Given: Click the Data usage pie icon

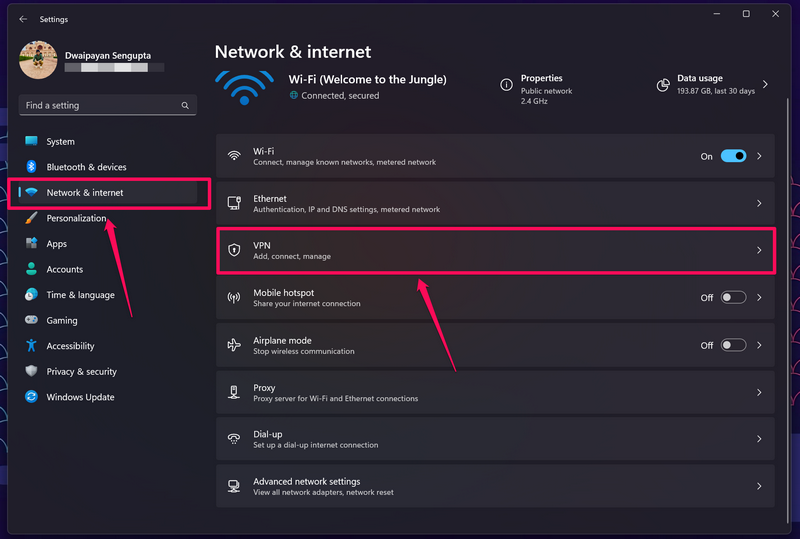Looking at the screenshot, I should tap(662, 85).
